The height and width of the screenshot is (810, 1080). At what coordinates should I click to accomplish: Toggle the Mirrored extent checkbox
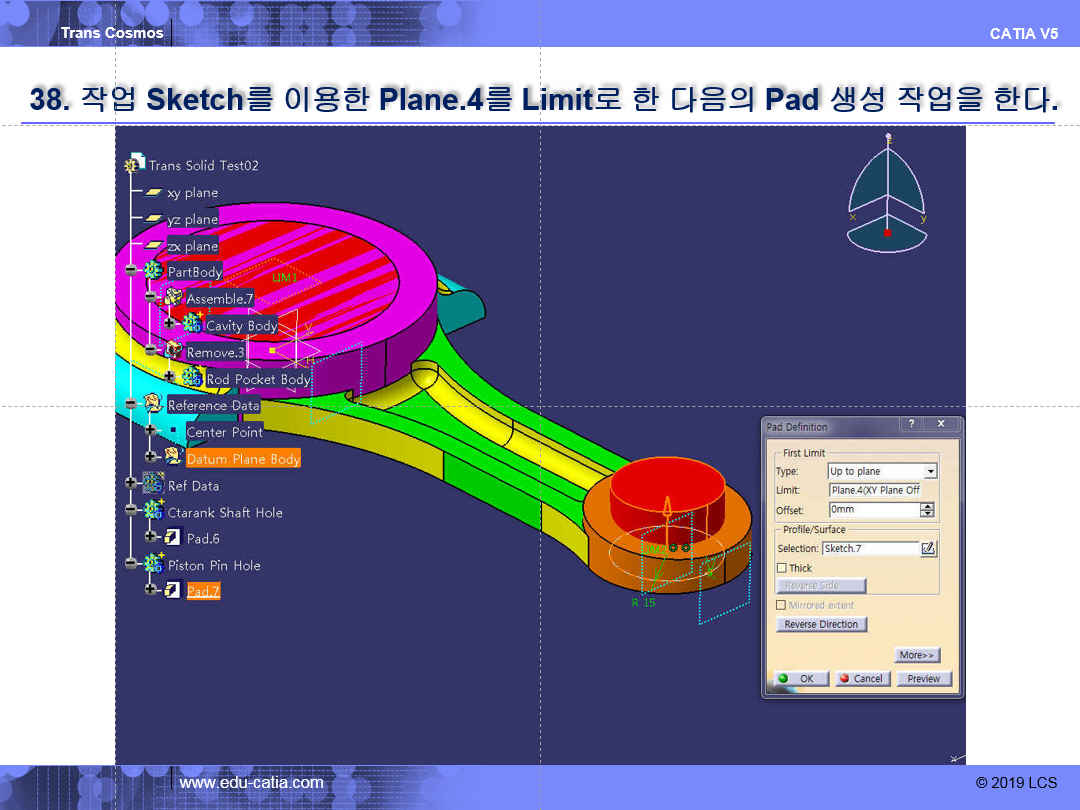coord(782,605)
